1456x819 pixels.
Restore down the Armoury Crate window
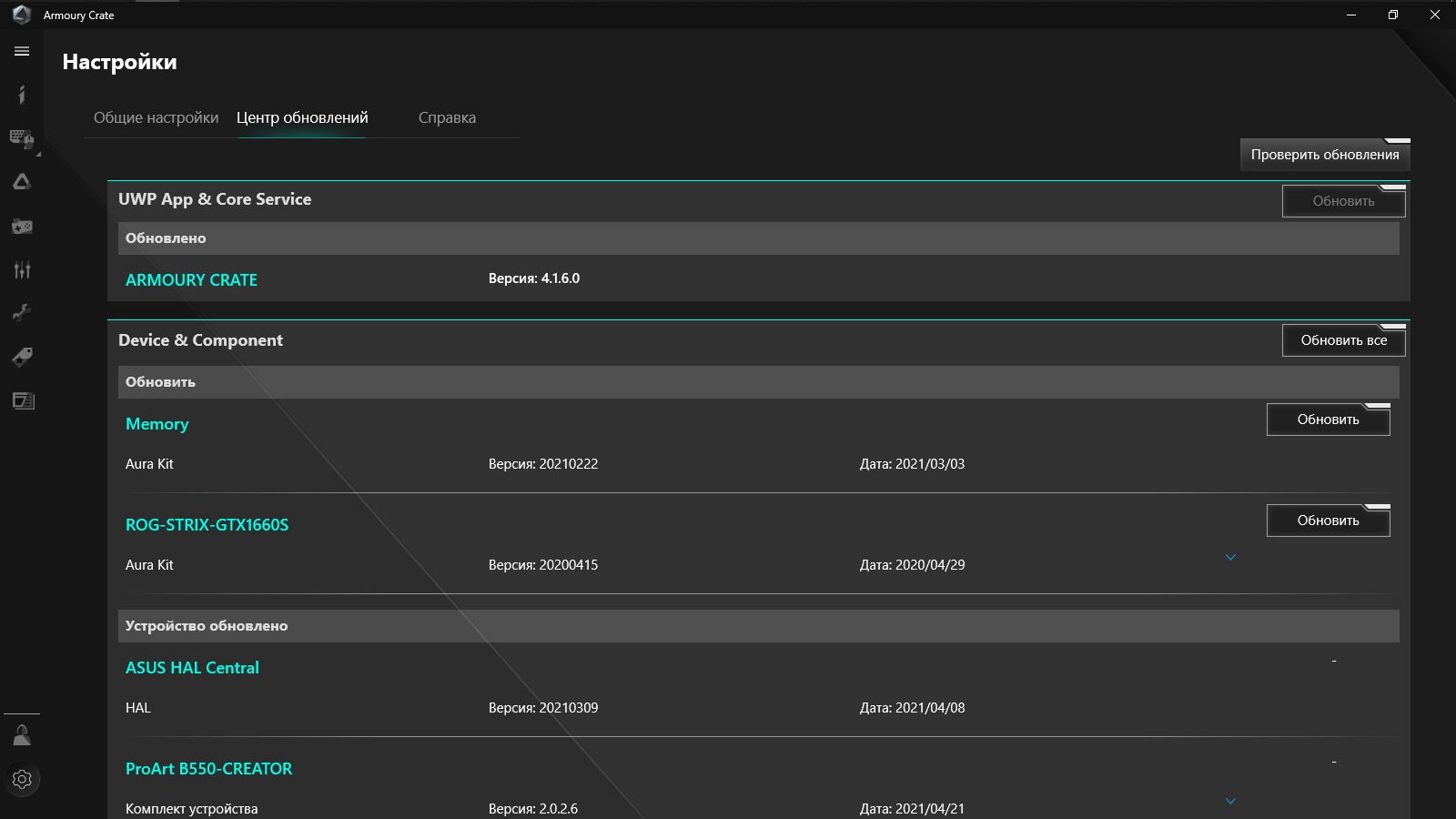pos(1393,15)
